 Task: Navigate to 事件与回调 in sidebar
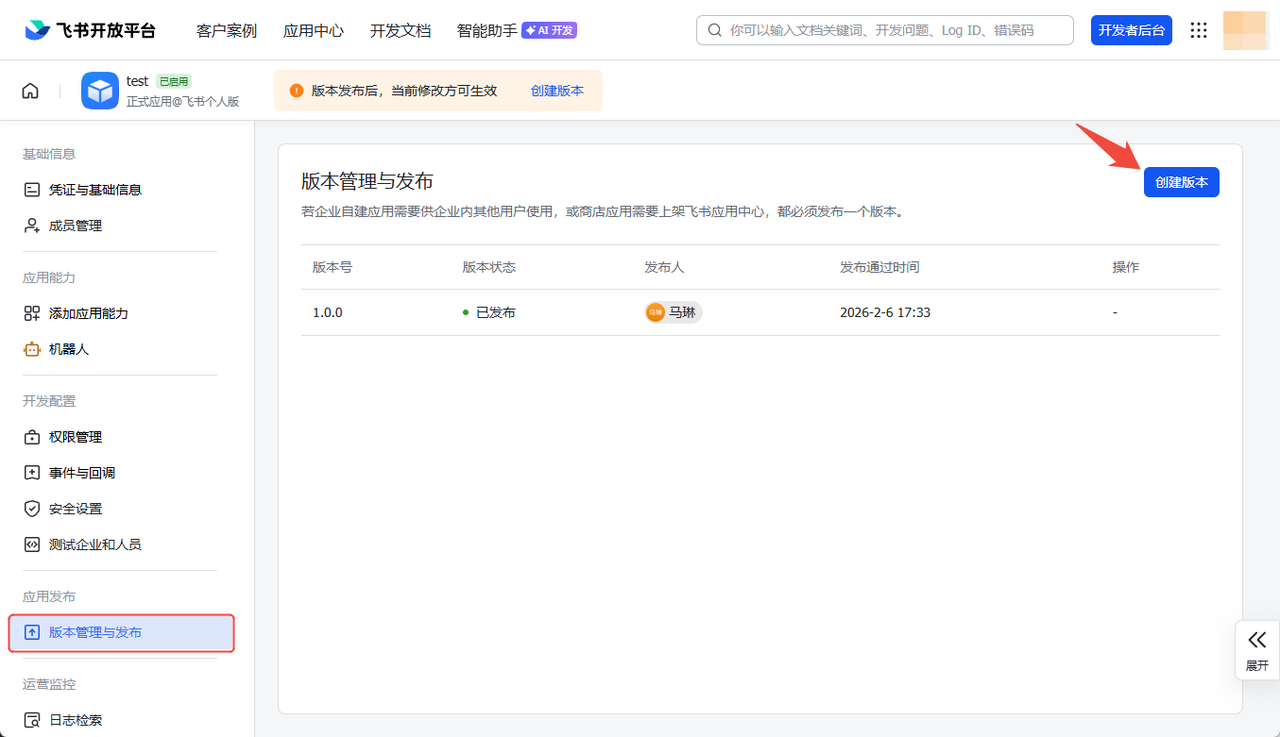[82, 473]
